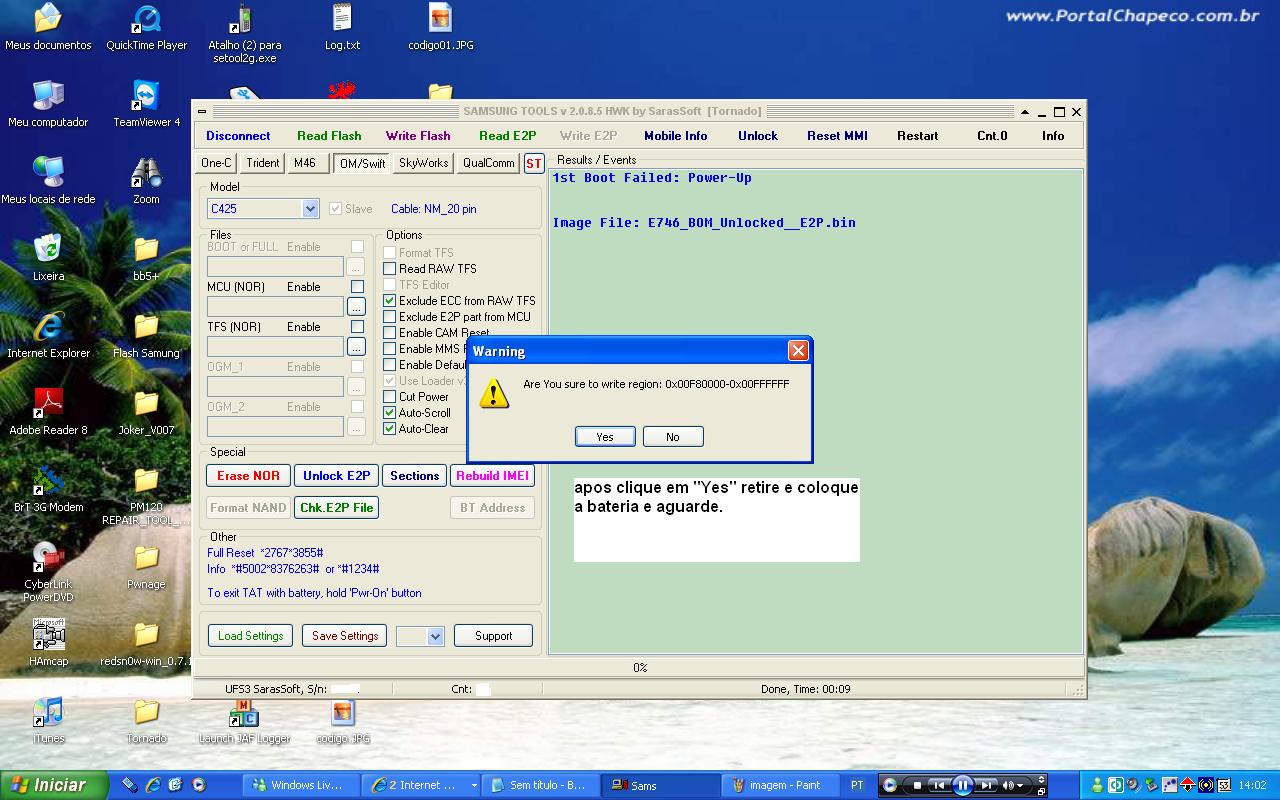Select the codigo01.JPG image file icon
Viewport: 1280px width, 800px height.
coord(440,27)
